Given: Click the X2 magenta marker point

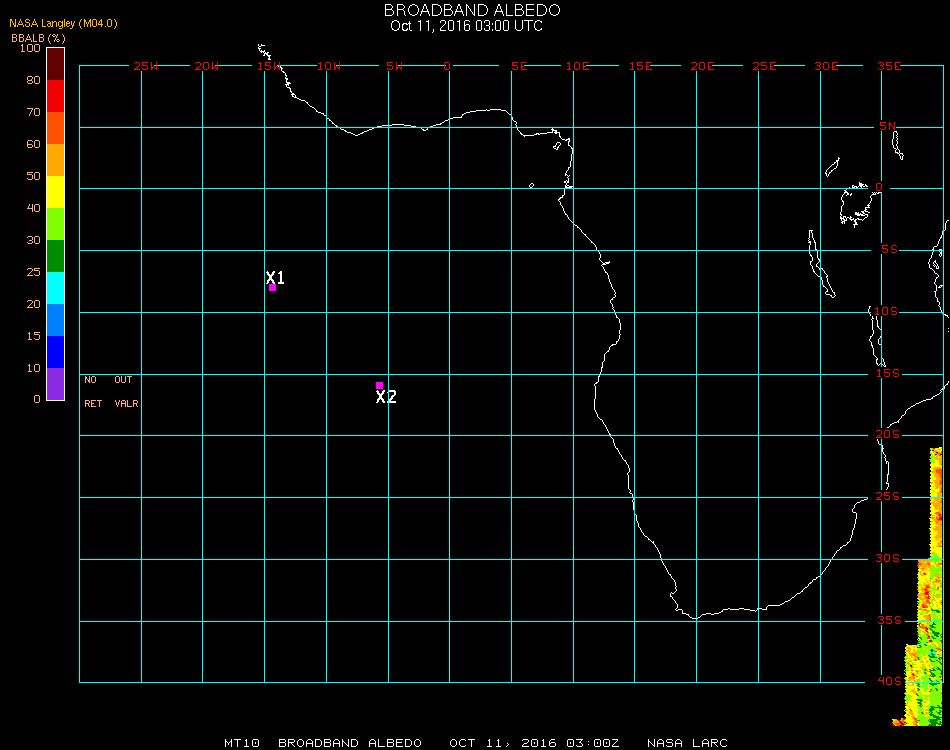Looking at the screenshot, I should click(379, 385).
